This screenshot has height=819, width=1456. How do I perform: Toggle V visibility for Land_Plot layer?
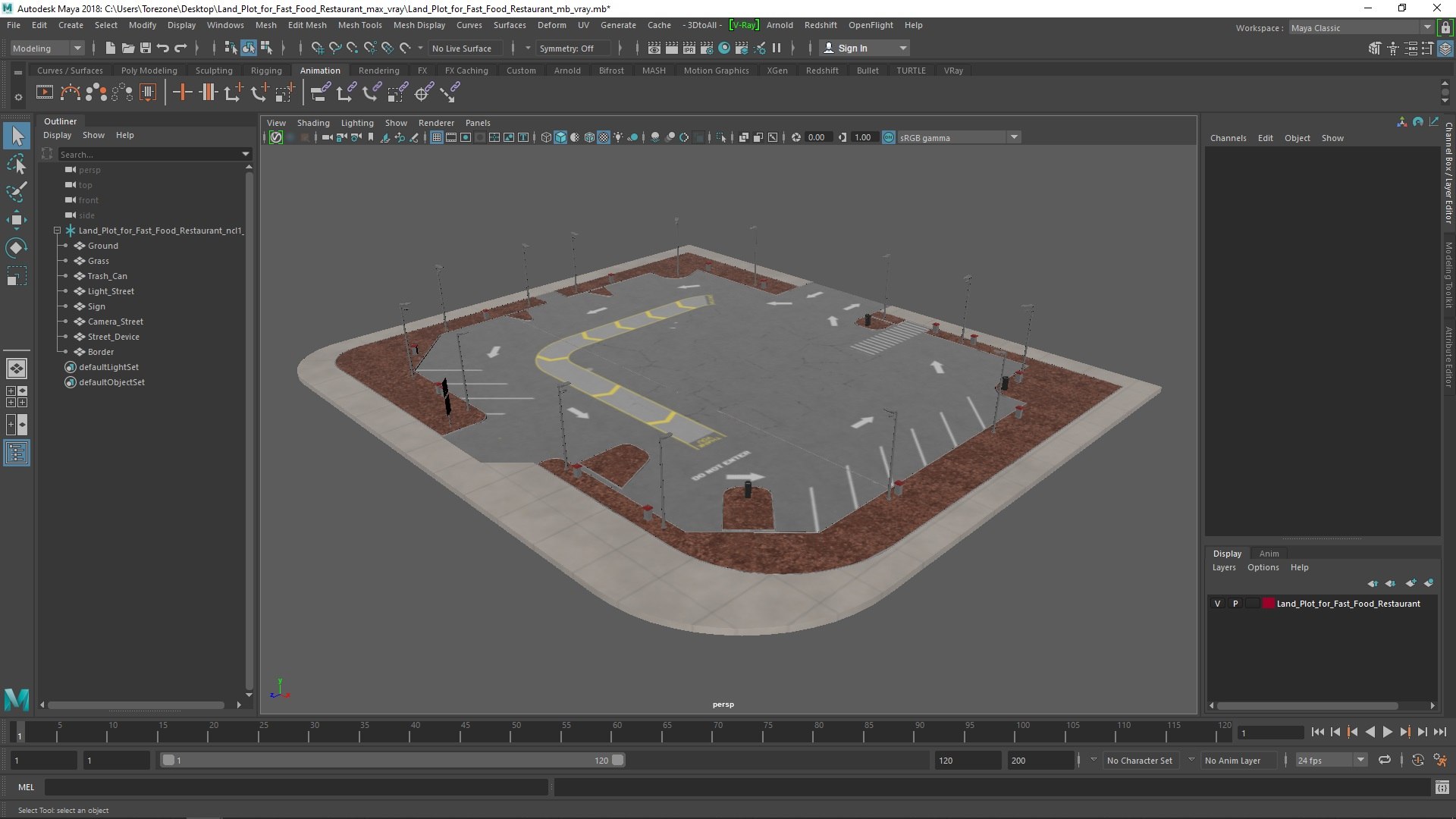[1218, 604]
